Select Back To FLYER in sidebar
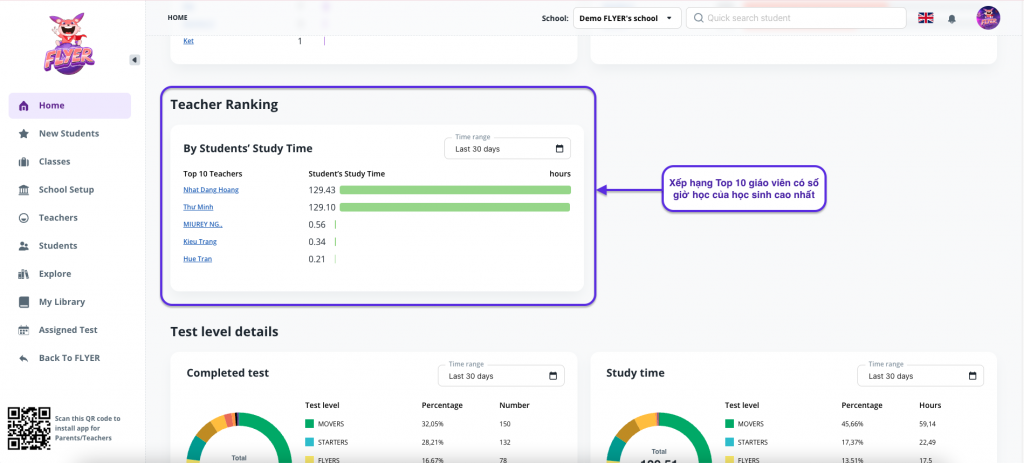Viewport: 1024px width, 463px height. pyautogui.click(x=69, y=357)
